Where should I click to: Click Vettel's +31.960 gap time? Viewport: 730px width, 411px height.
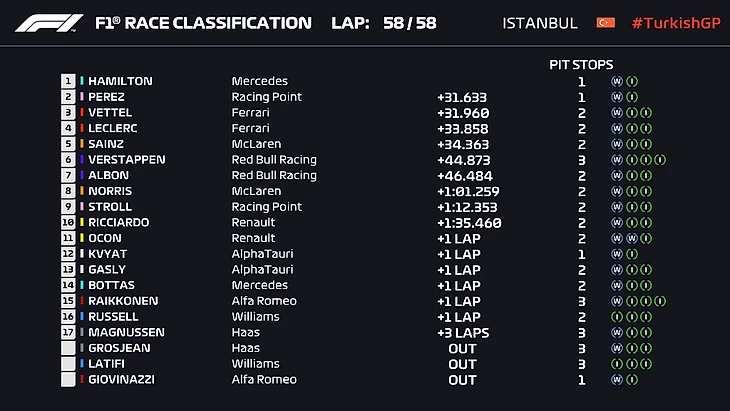pos(461,113)
